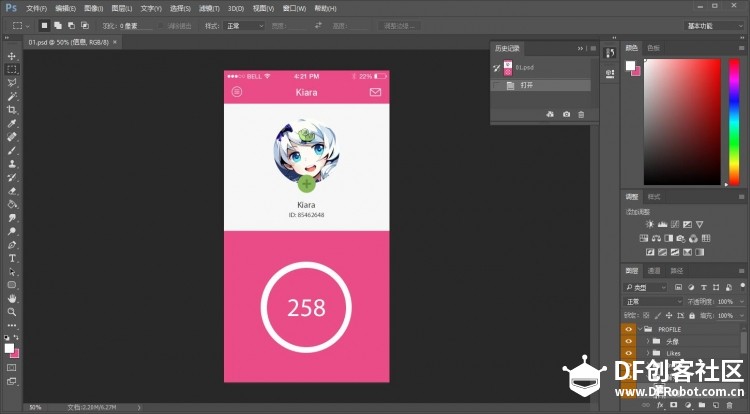Open the extra tools ellipsis menu
This screenshot has height=414, width=750.
tap(12, 325)
